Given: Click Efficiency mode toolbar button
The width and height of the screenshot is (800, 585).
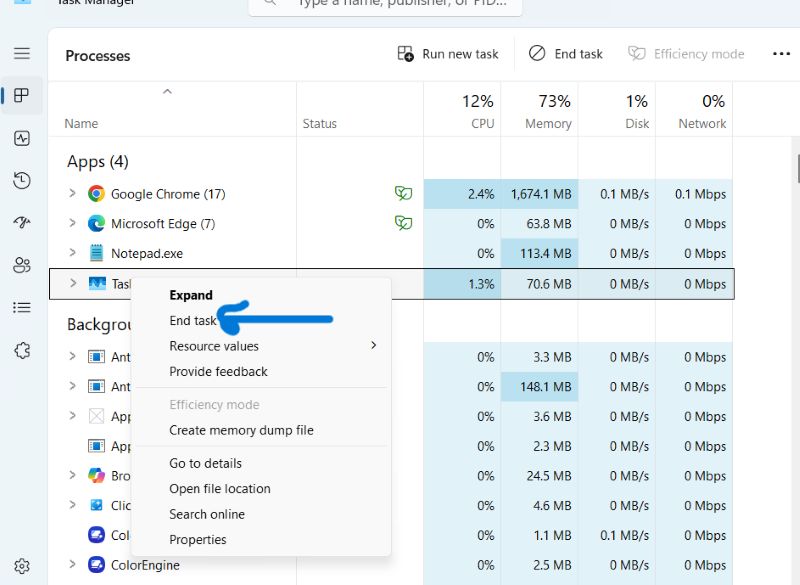Looking at the screenshot, I should click(x=686, y=54).
